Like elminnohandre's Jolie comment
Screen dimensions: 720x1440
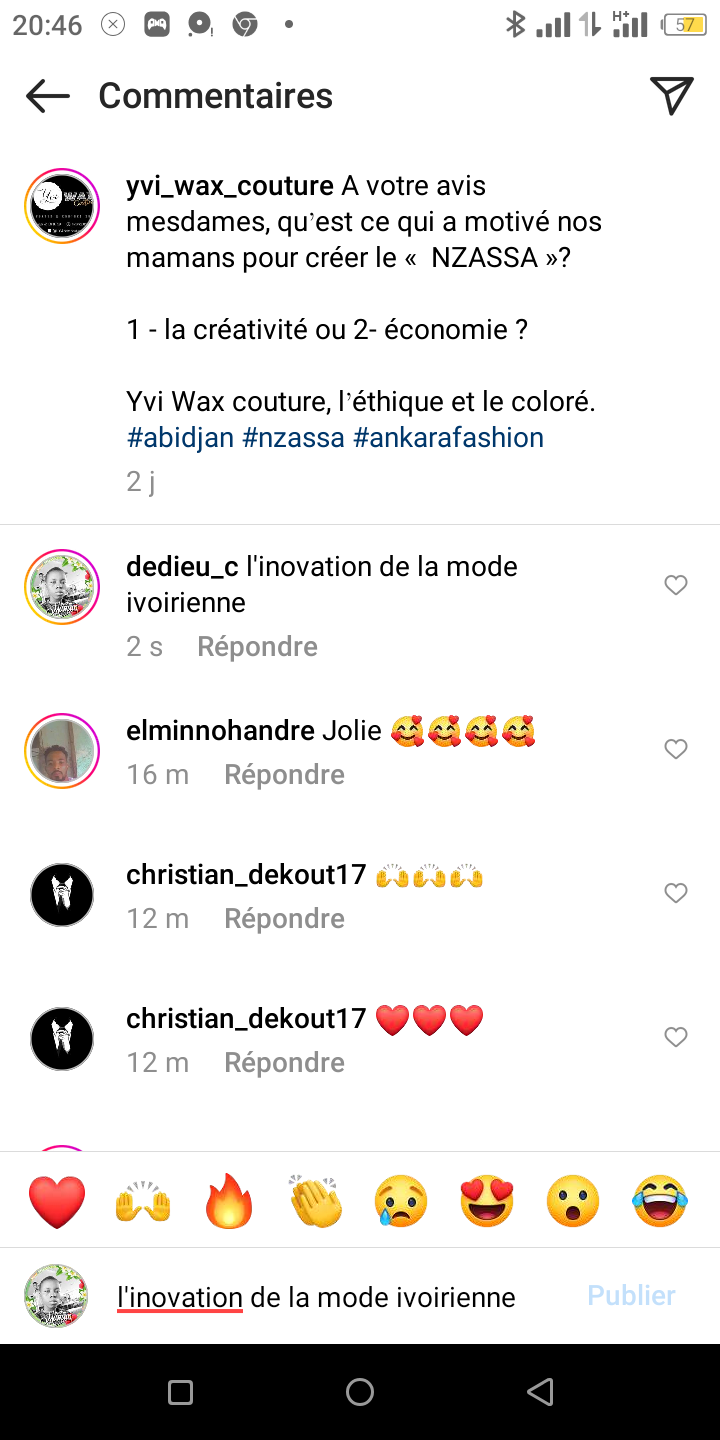pyautogui.click(x=676, y=749)
